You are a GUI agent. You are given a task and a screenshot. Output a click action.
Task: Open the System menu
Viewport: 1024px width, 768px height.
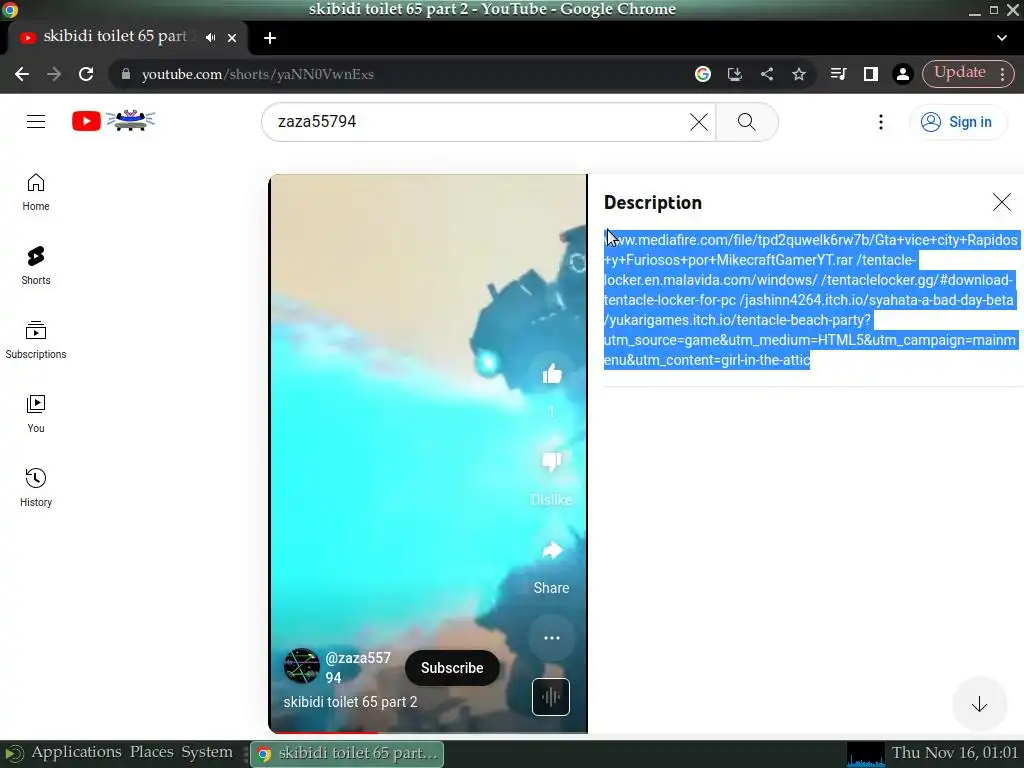point(206,752)
